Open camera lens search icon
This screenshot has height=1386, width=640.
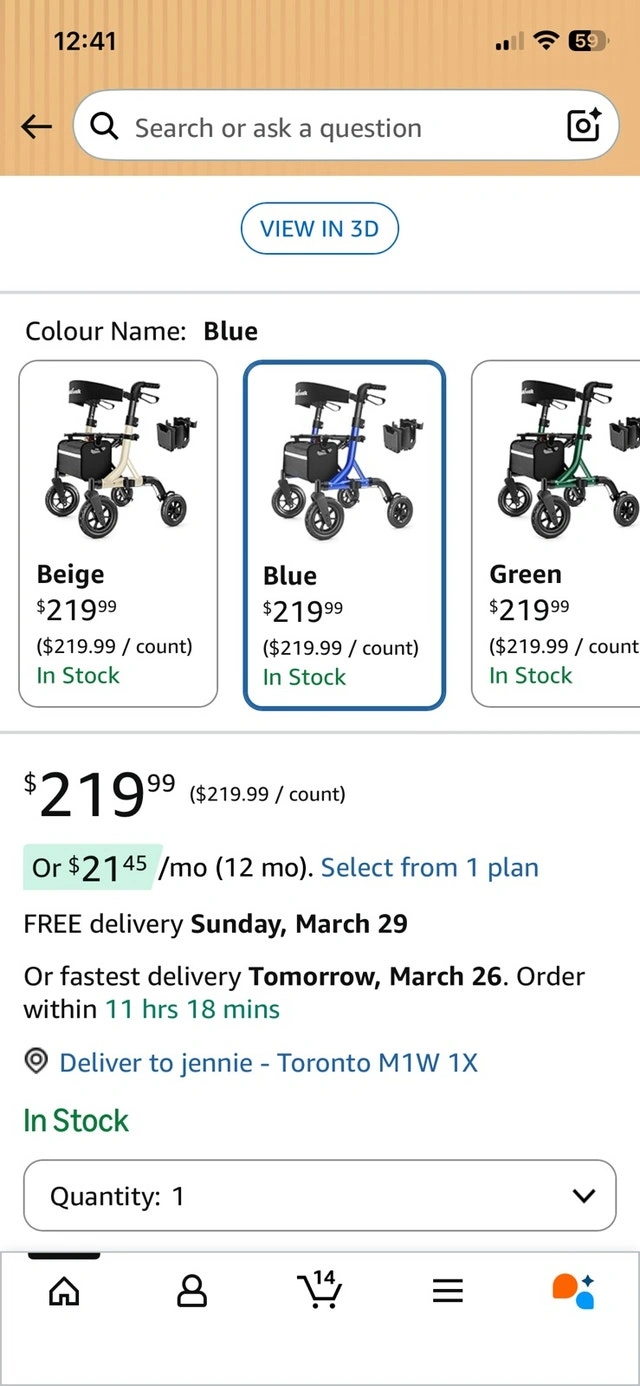click(x=583, y=126)
